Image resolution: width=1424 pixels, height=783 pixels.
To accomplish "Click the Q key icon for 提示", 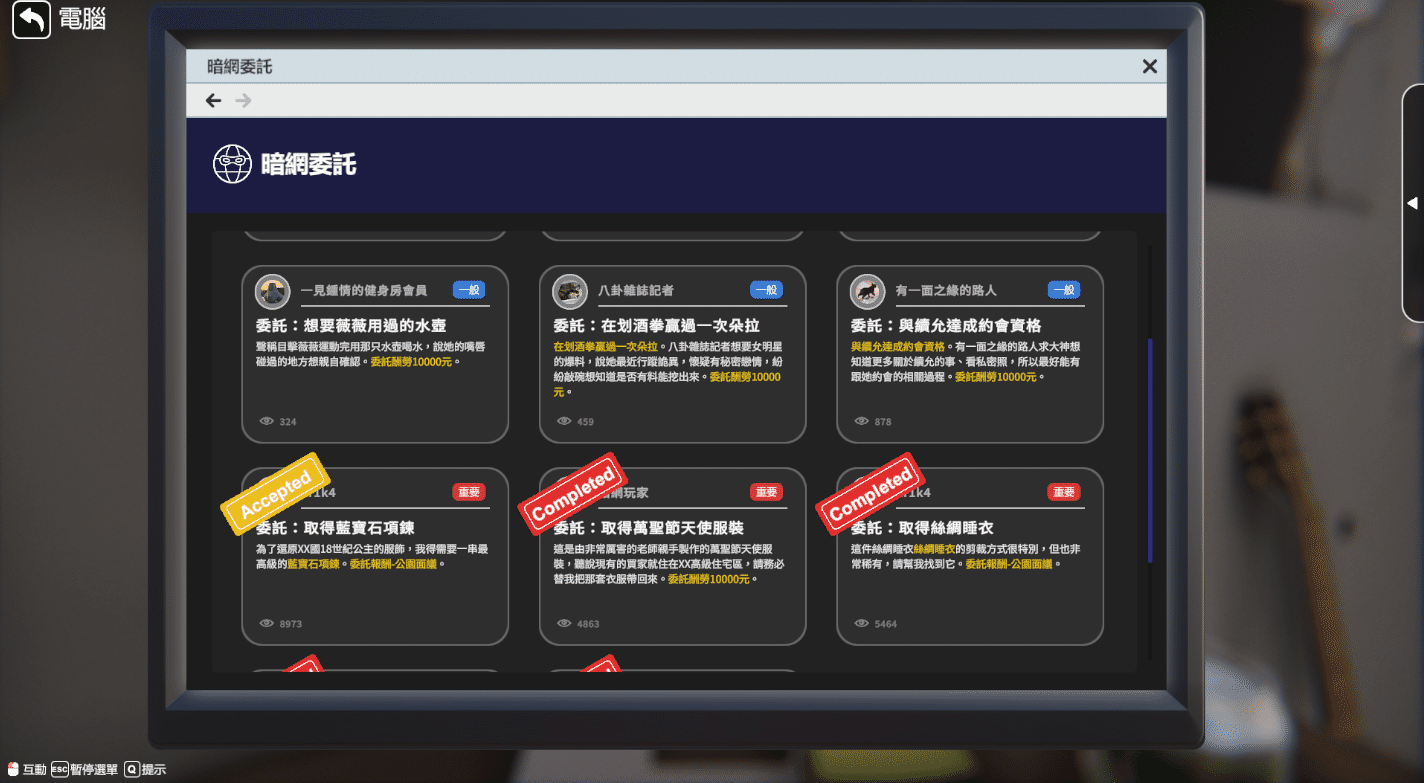I will [x=131, y=770].
